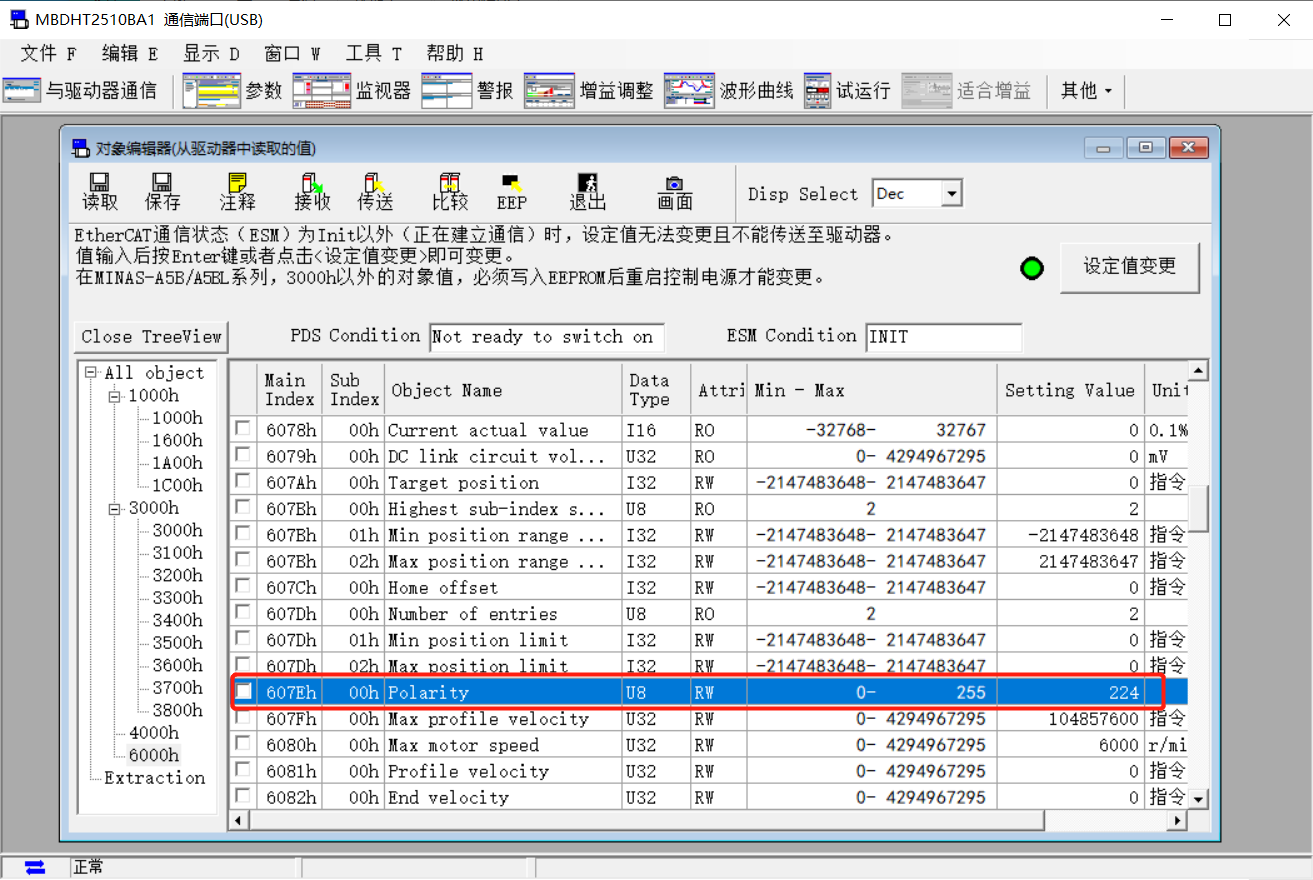Open the 其他 dropdown menu
Viewport: 1313px width, 880px height.
click(1086, 91)
